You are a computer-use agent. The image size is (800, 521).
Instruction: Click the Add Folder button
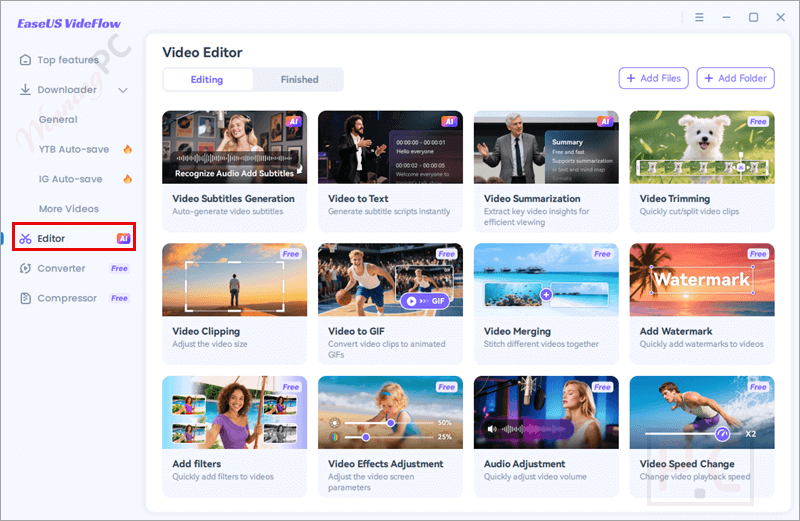(x=735, y=78)
